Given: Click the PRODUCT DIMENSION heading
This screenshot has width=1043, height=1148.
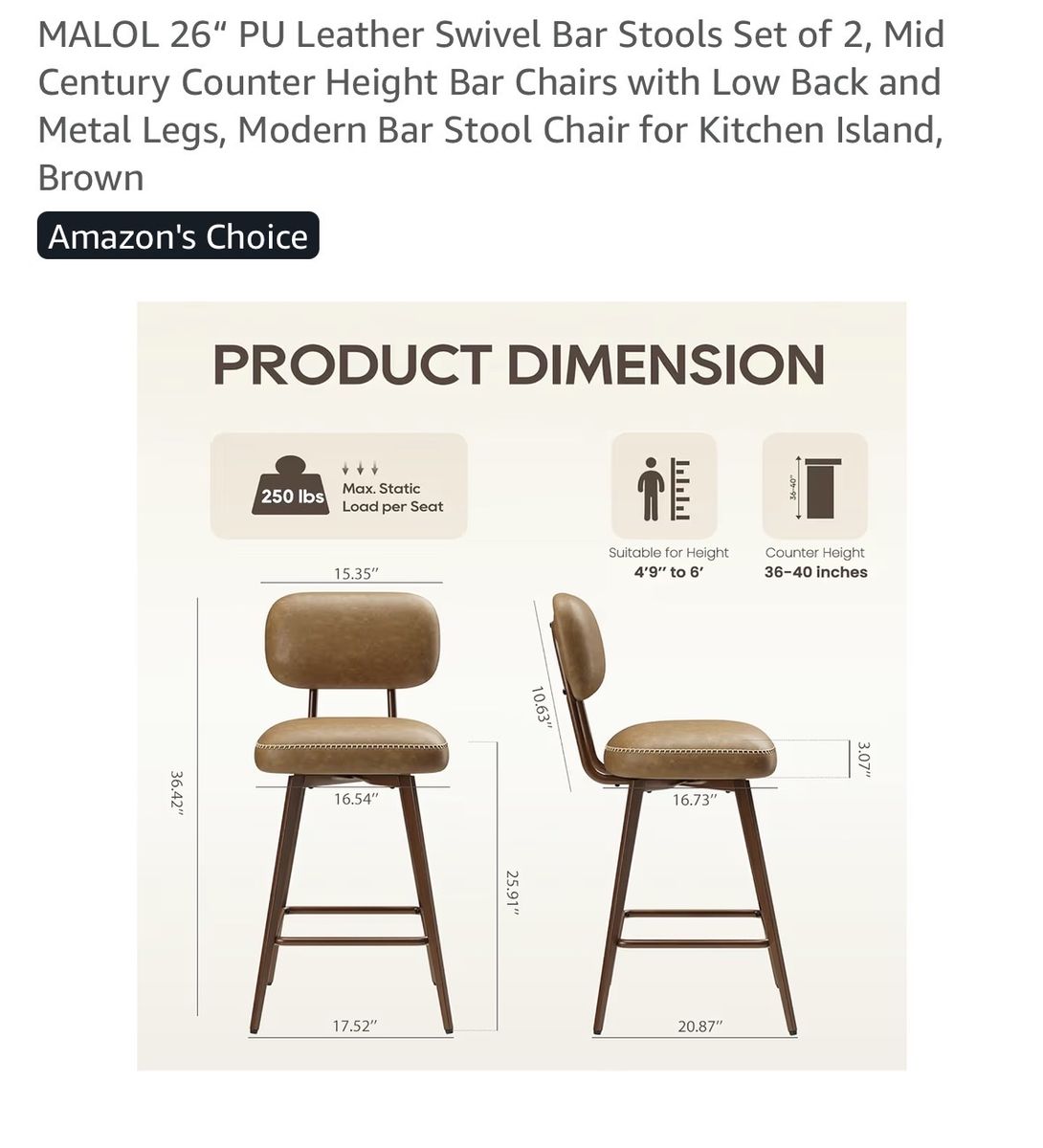Looking at the screenshot, I should tap(519, 365).
